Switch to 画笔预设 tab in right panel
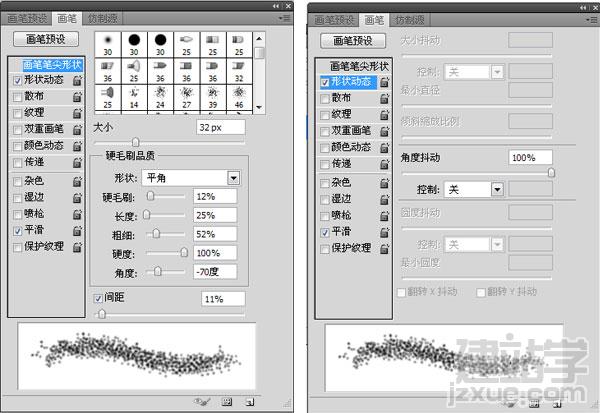The height and width of the screenshot is (413, 600). pos(334,20)
